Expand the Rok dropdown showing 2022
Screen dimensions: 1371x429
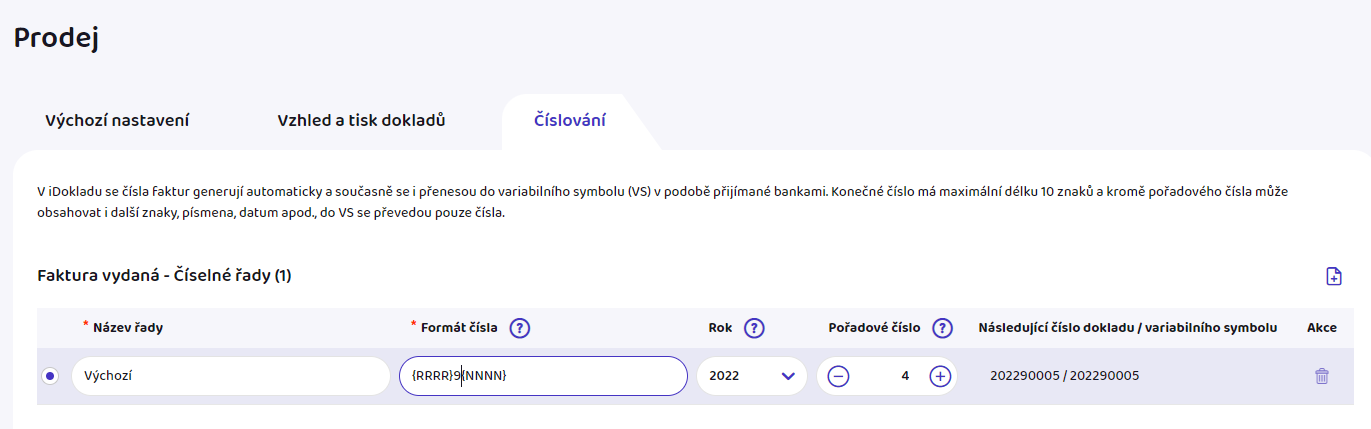(x=751, y=376)
